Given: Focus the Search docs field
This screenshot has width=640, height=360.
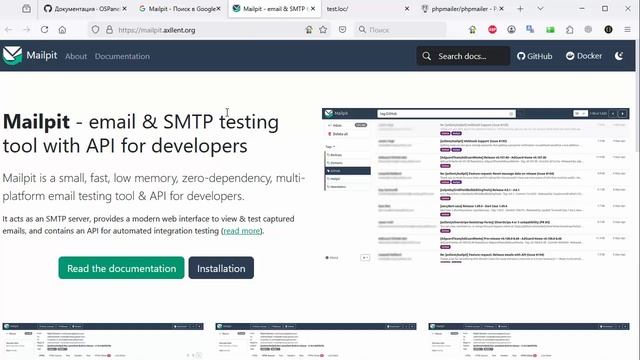Looking at the screenshot, I should click(462, 56).
